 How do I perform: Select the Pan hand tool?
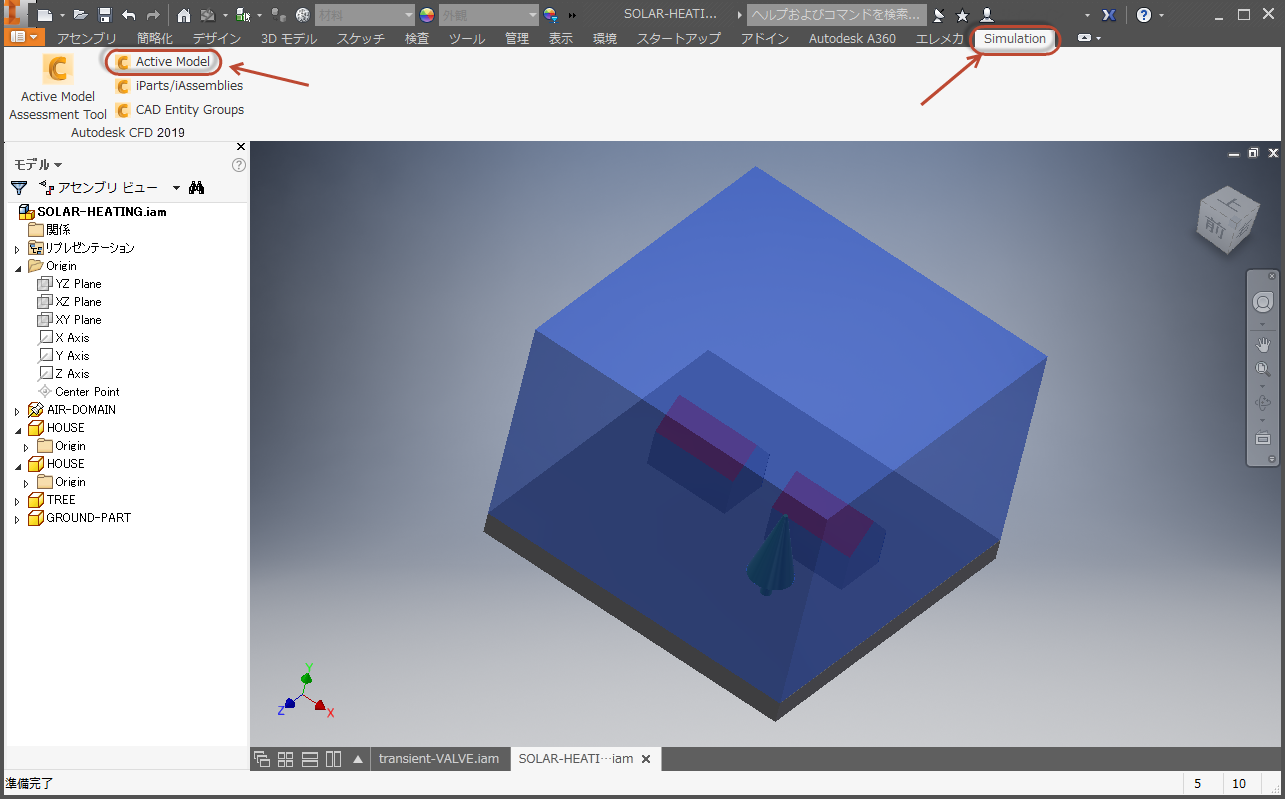point(1263,345)
